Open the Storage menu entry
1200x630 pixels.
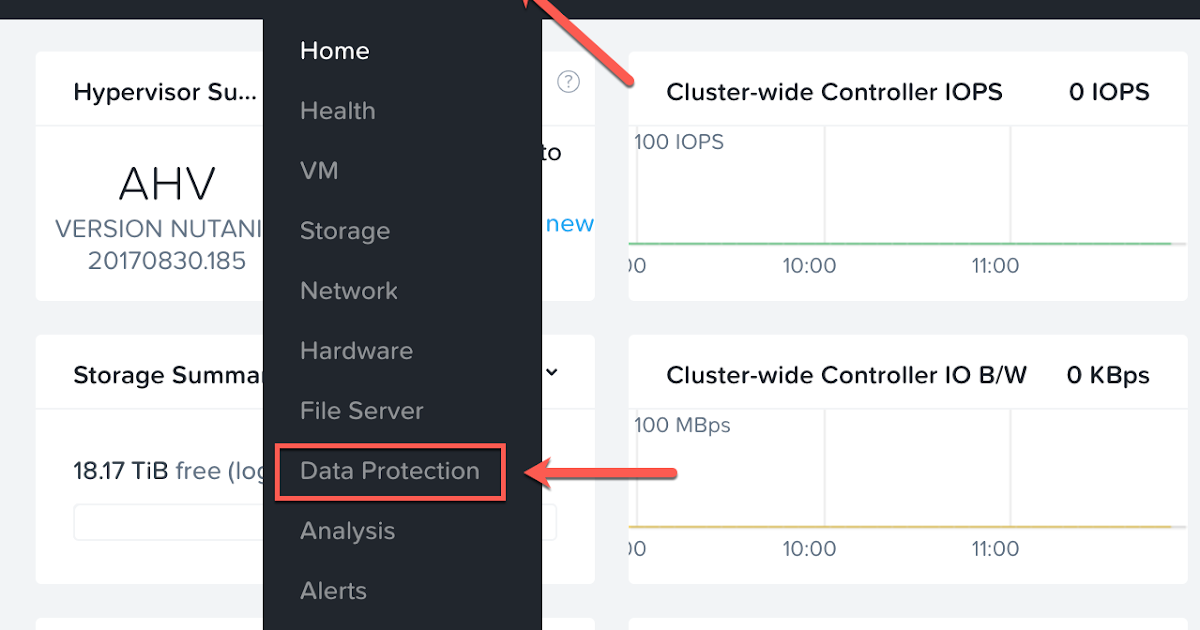[x=344, y=231]
